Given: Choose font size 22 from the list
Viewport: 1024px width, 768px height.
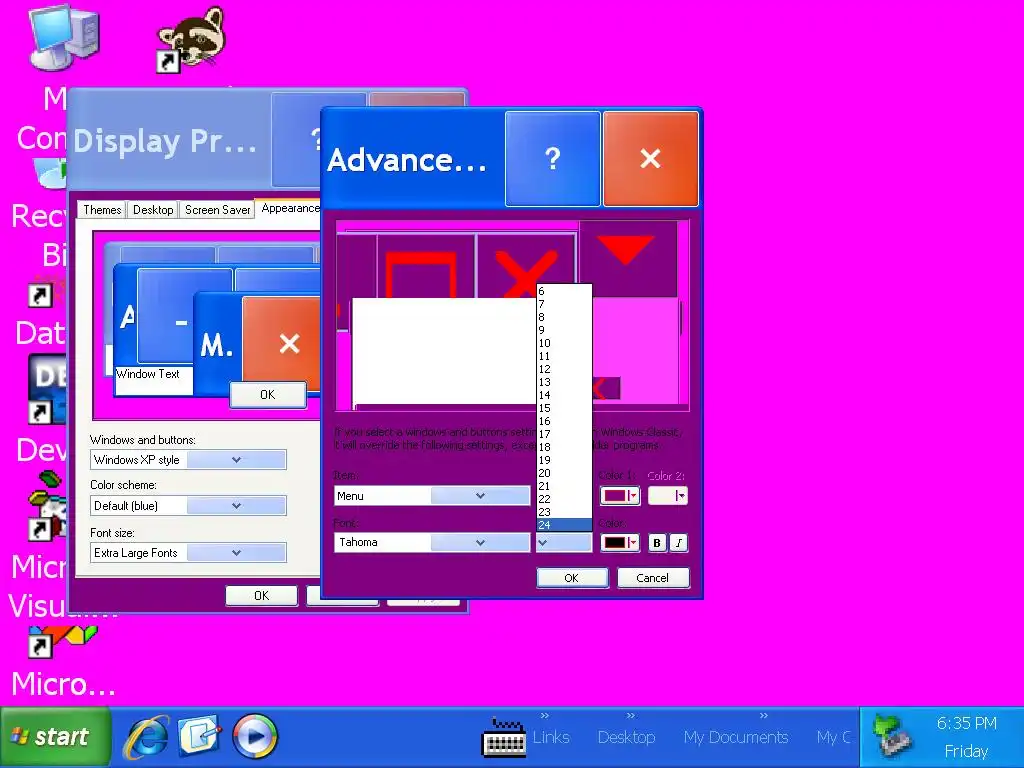Looking at the screenshot, I should pyautogui.click(x=564, y=499).
